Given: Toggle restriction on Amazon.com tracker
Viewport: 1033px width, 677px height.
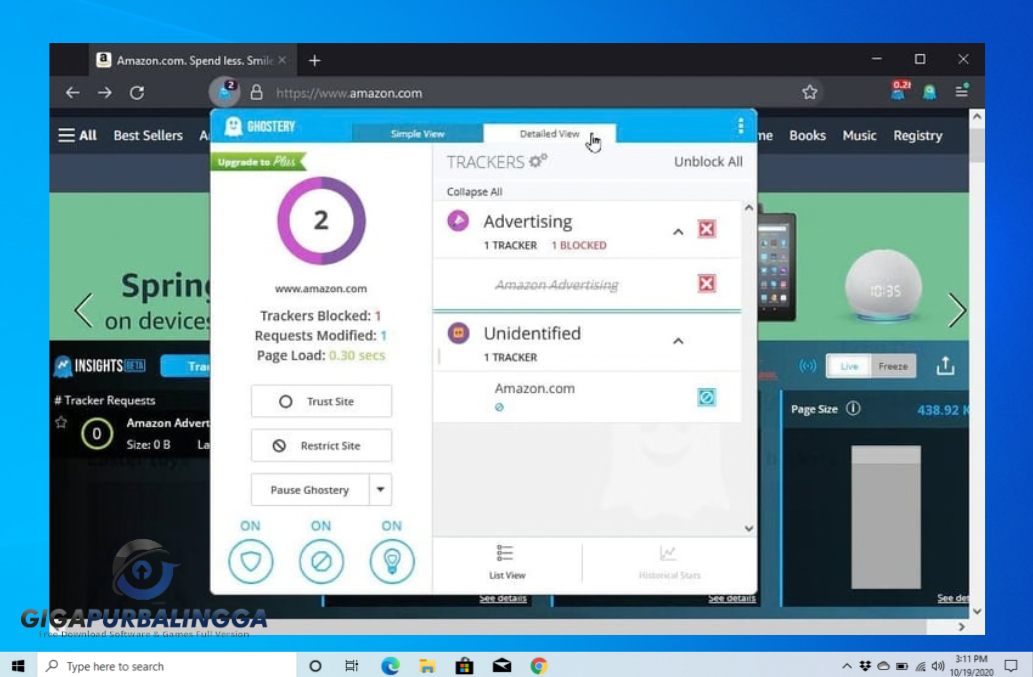Looking at the screenshot, I should click(x=706, y=397).
